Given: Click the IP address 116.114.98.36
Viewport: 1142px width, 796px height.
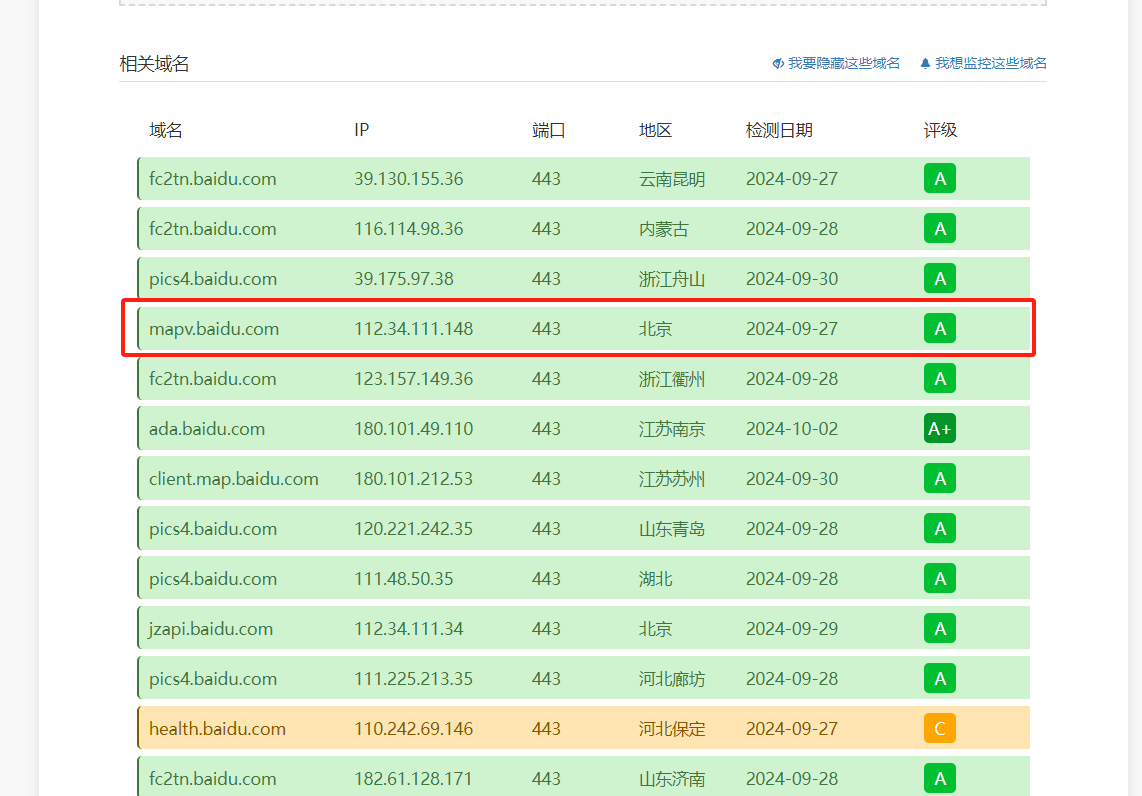Looking at the screenshot, I should [409, 229].
